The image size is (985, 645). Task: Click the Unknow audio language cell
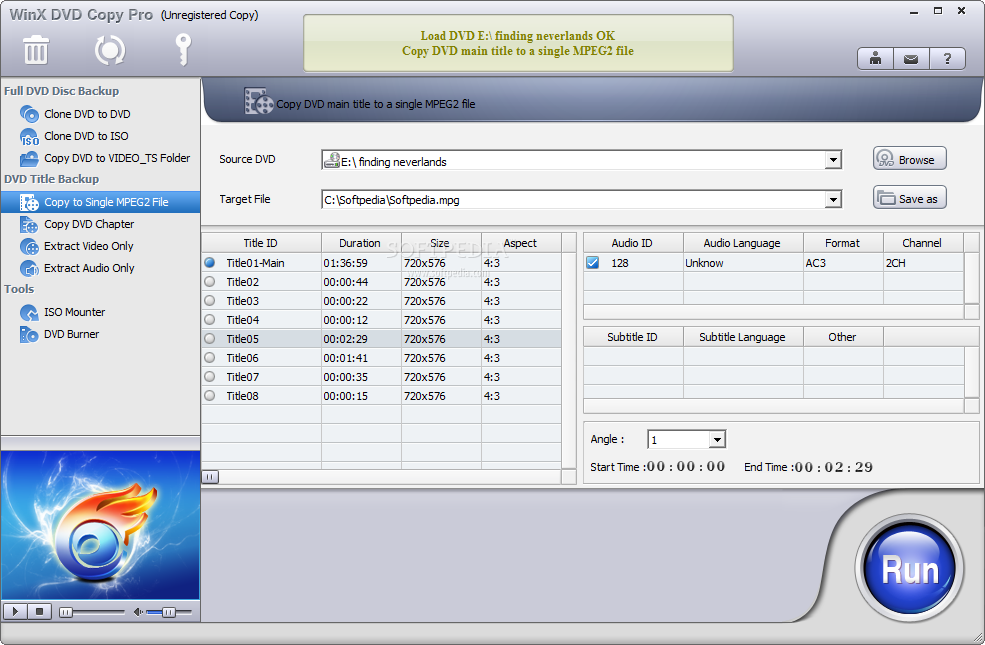(x=743, y=263)
